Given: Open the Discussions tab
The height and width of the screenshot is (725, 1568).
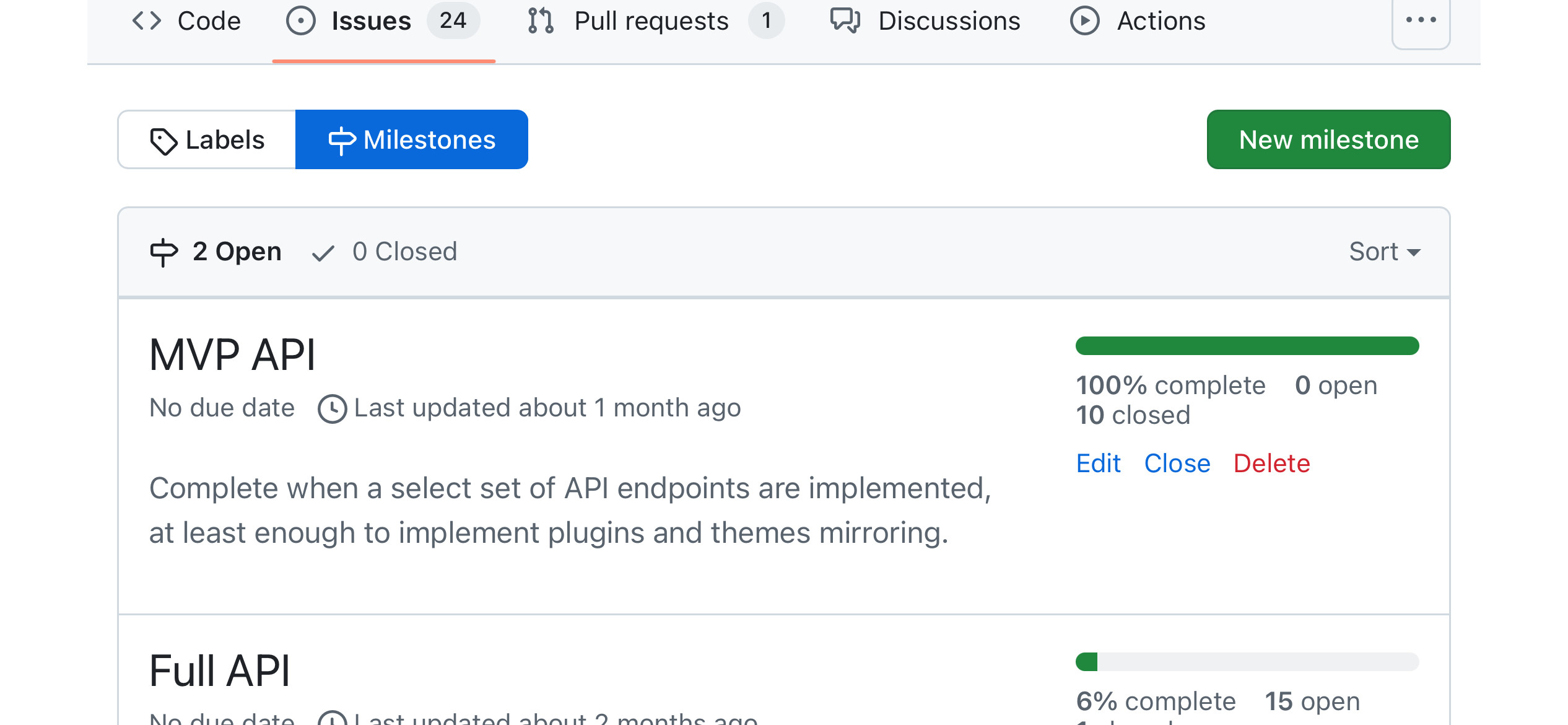Looking at the screenshot, I should 925,21.
